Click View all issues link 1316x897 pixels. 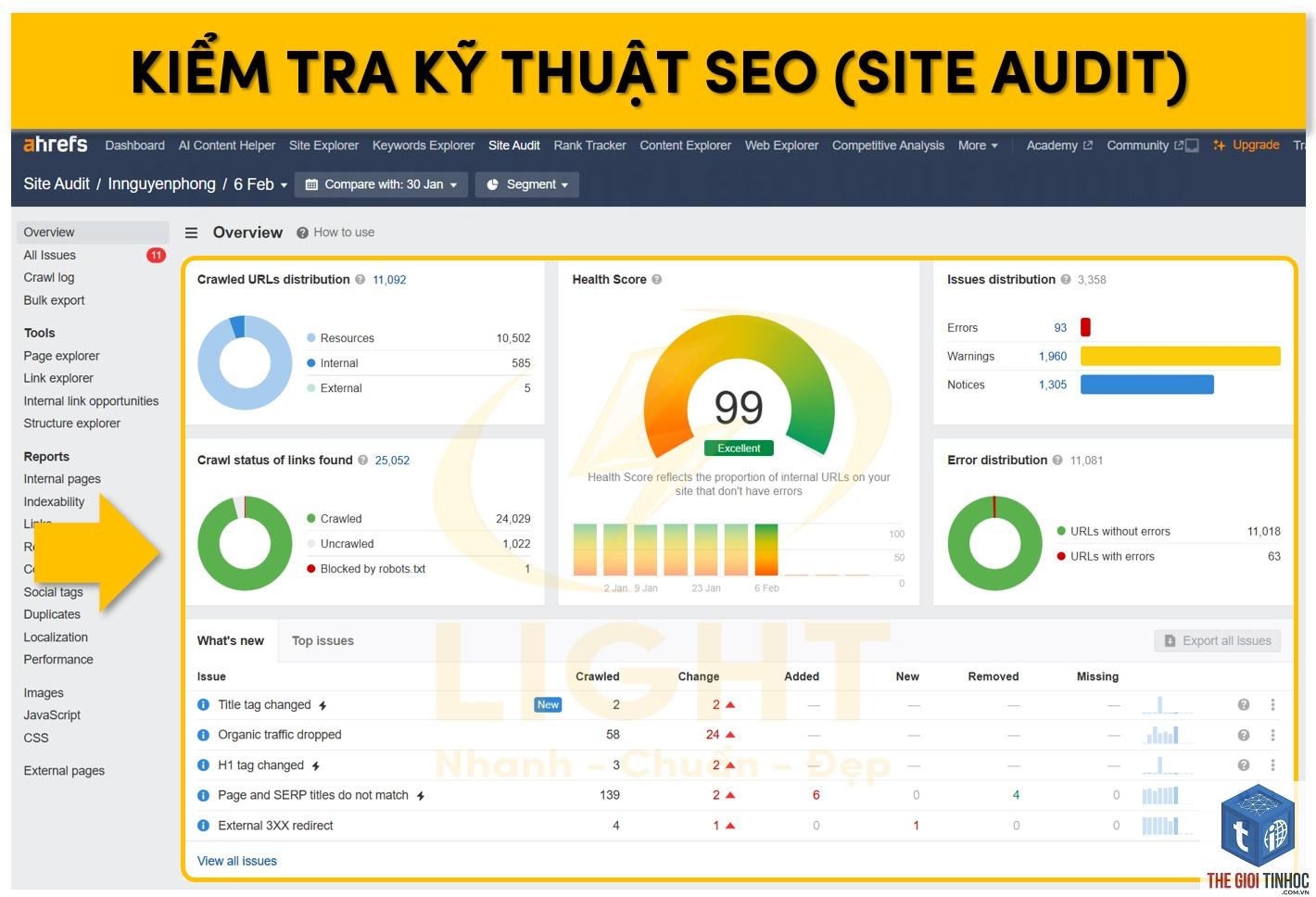tap(237, 861)
